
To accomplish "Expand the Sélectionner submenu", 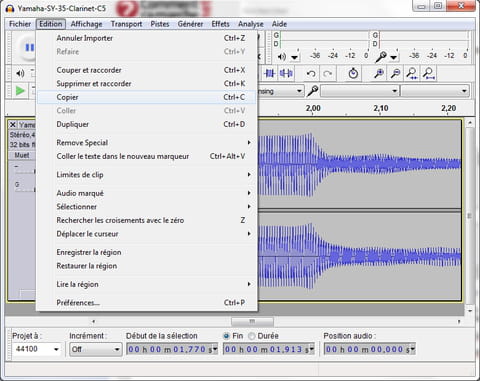I will click(147, 207).
